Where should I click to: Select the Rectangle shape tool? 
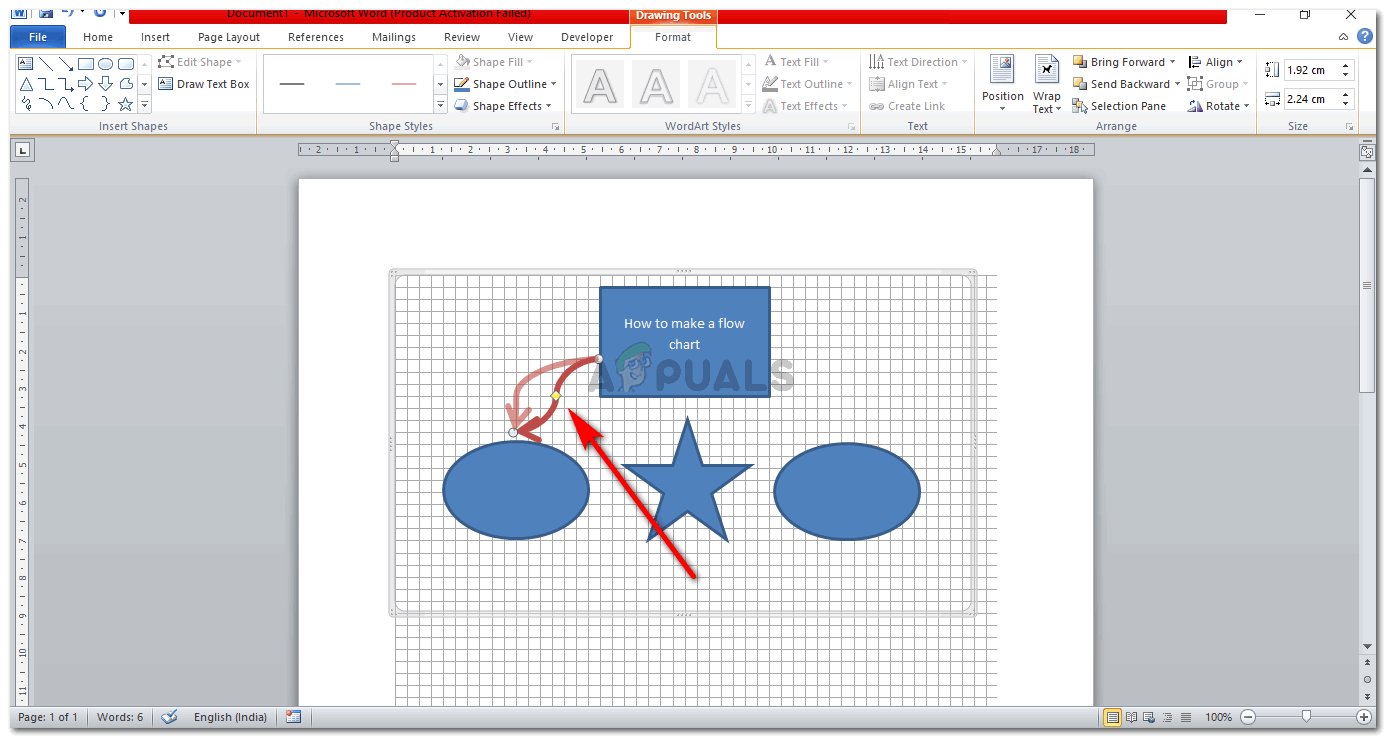tap(86, 64)
